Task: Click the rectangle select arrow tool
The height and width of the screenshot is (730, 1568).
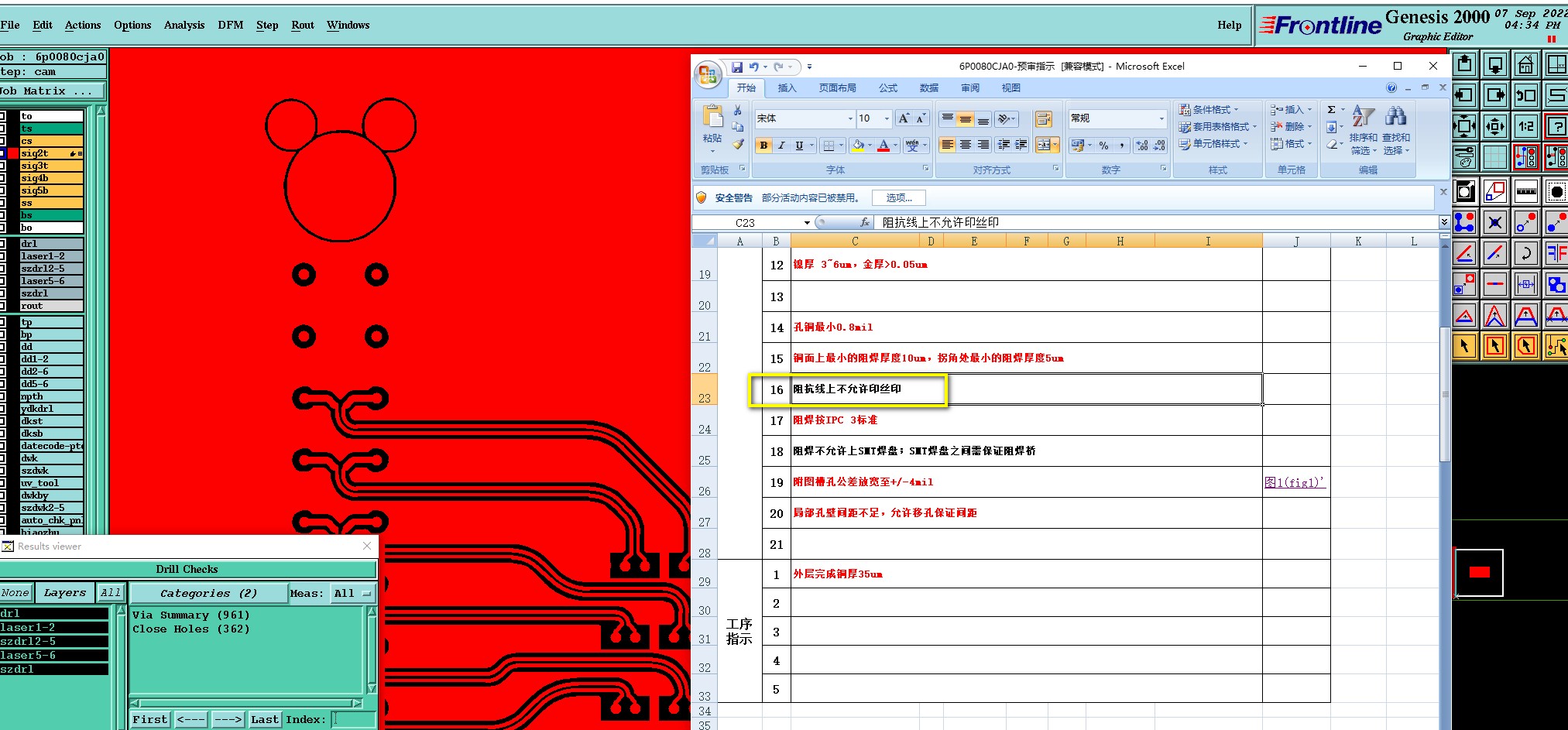Action: pyautogui.click(x=1495, y=346)
